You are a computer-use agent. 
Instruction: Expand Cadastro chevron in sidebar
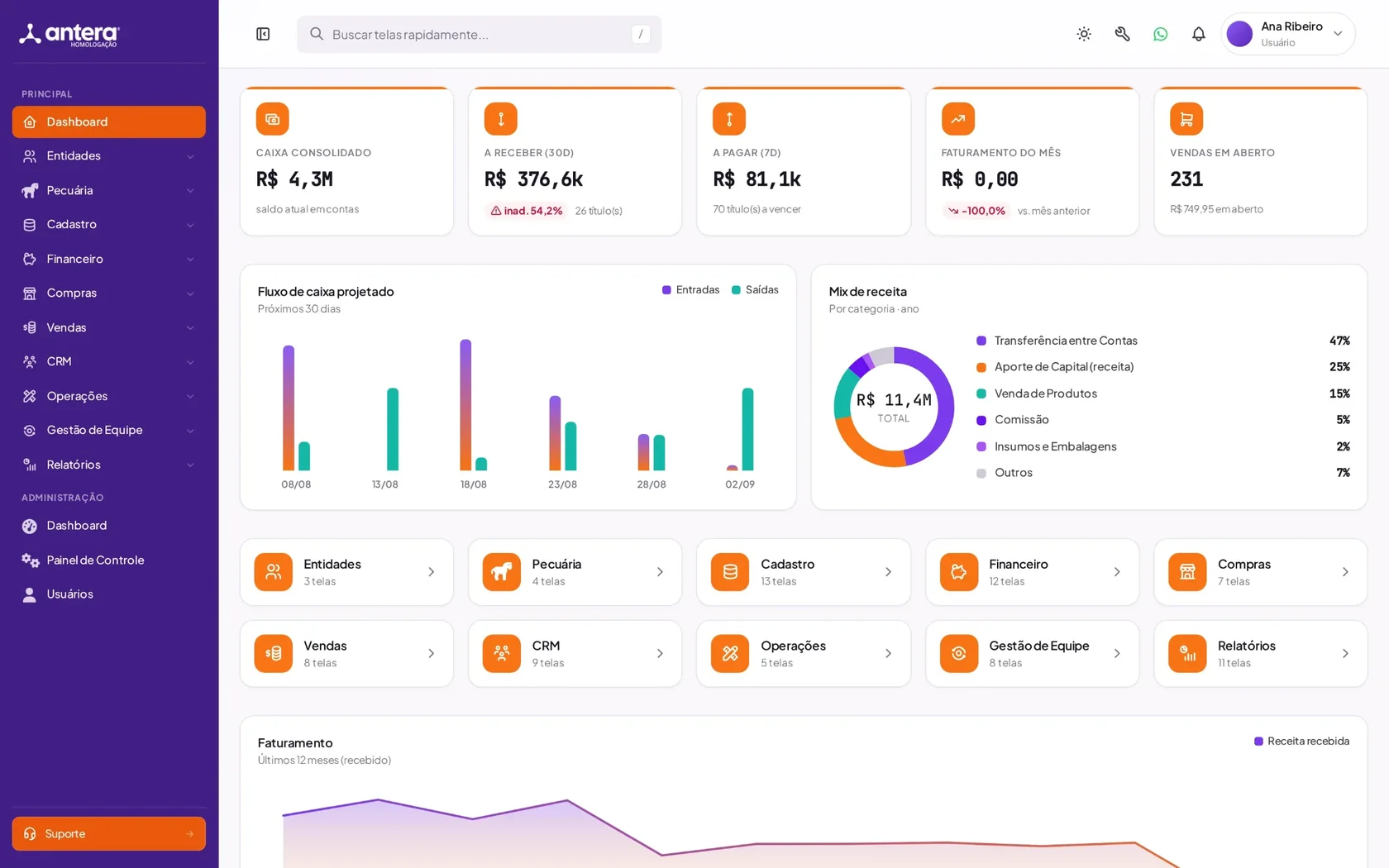(x=190, y=225)
